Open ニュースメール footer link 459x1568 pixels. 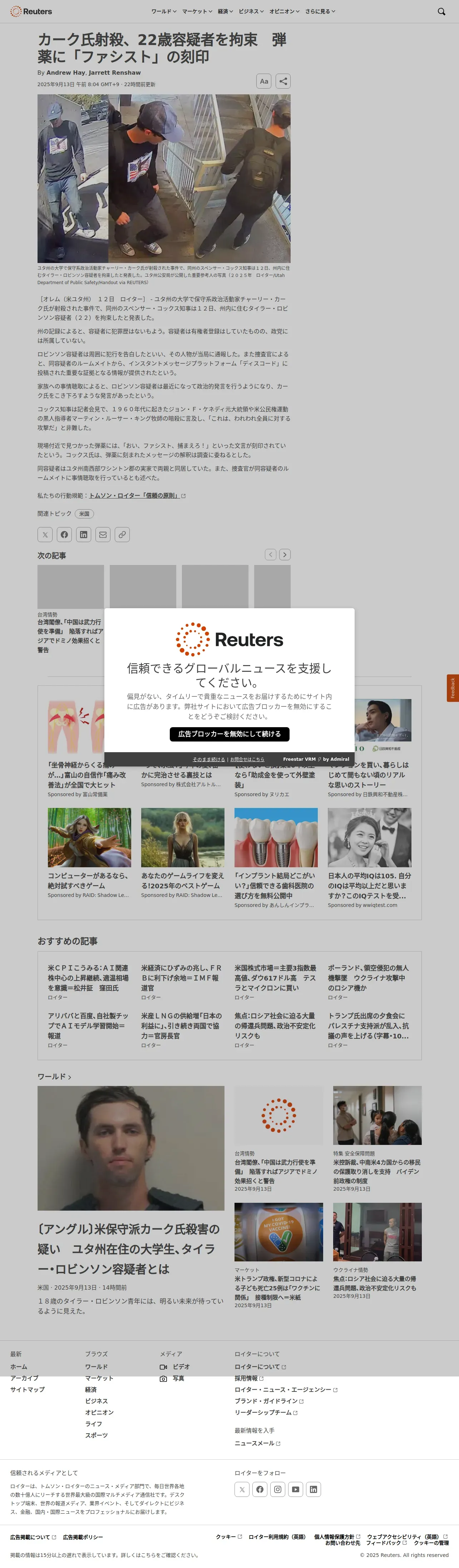pyautogui.click(x=257, y=1443)
